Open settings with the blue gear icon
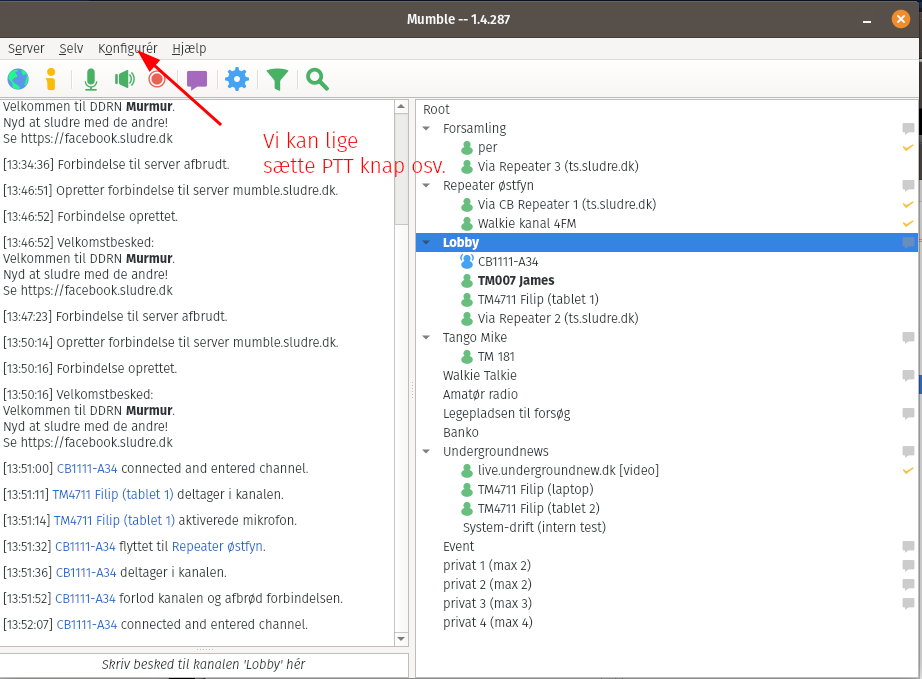Screen dimensions: 922x679 pos(237,79)
